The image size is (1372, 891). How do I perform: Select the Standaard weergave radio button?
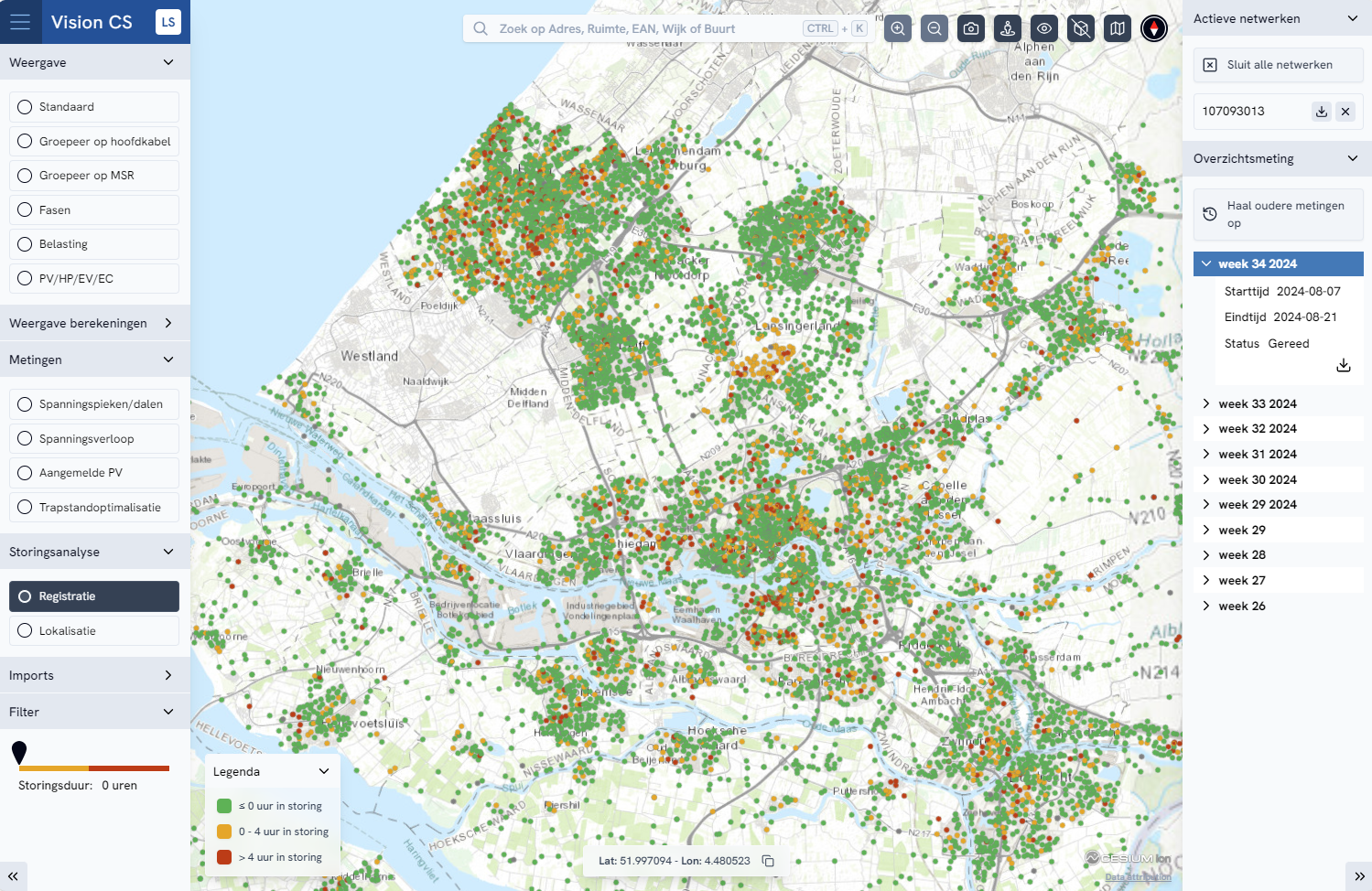tap(25, 106)
